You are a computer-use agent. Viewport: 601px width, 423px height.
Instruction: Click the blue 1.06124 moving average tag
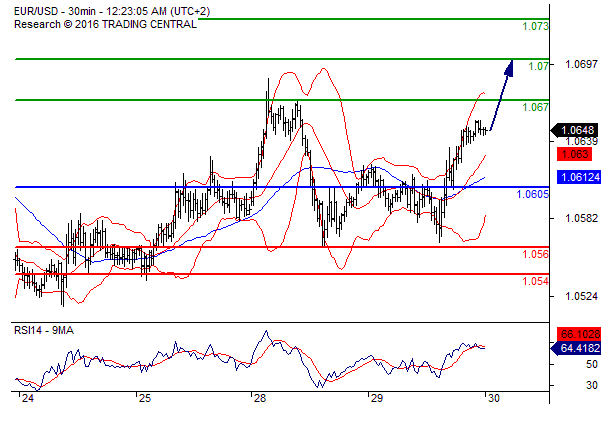click(579, 177)
